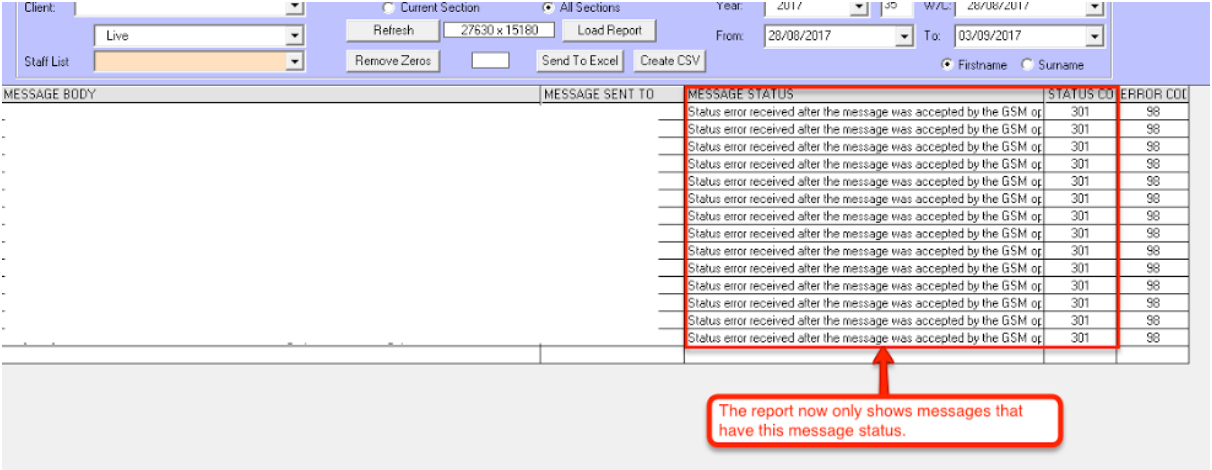Open the To date dropdown
This screenshot has width=1212, height=470.
click(1093, 36)
